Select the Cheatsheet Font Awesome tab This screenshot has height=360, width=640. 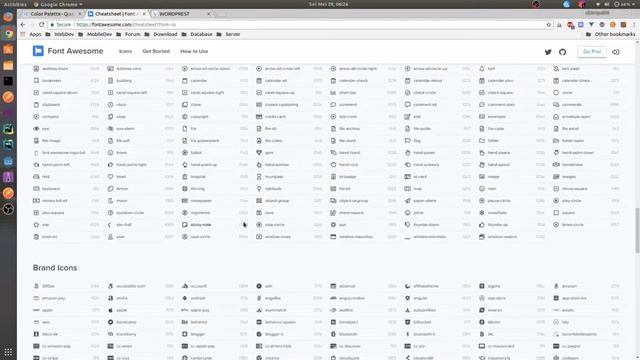point(117,14)
